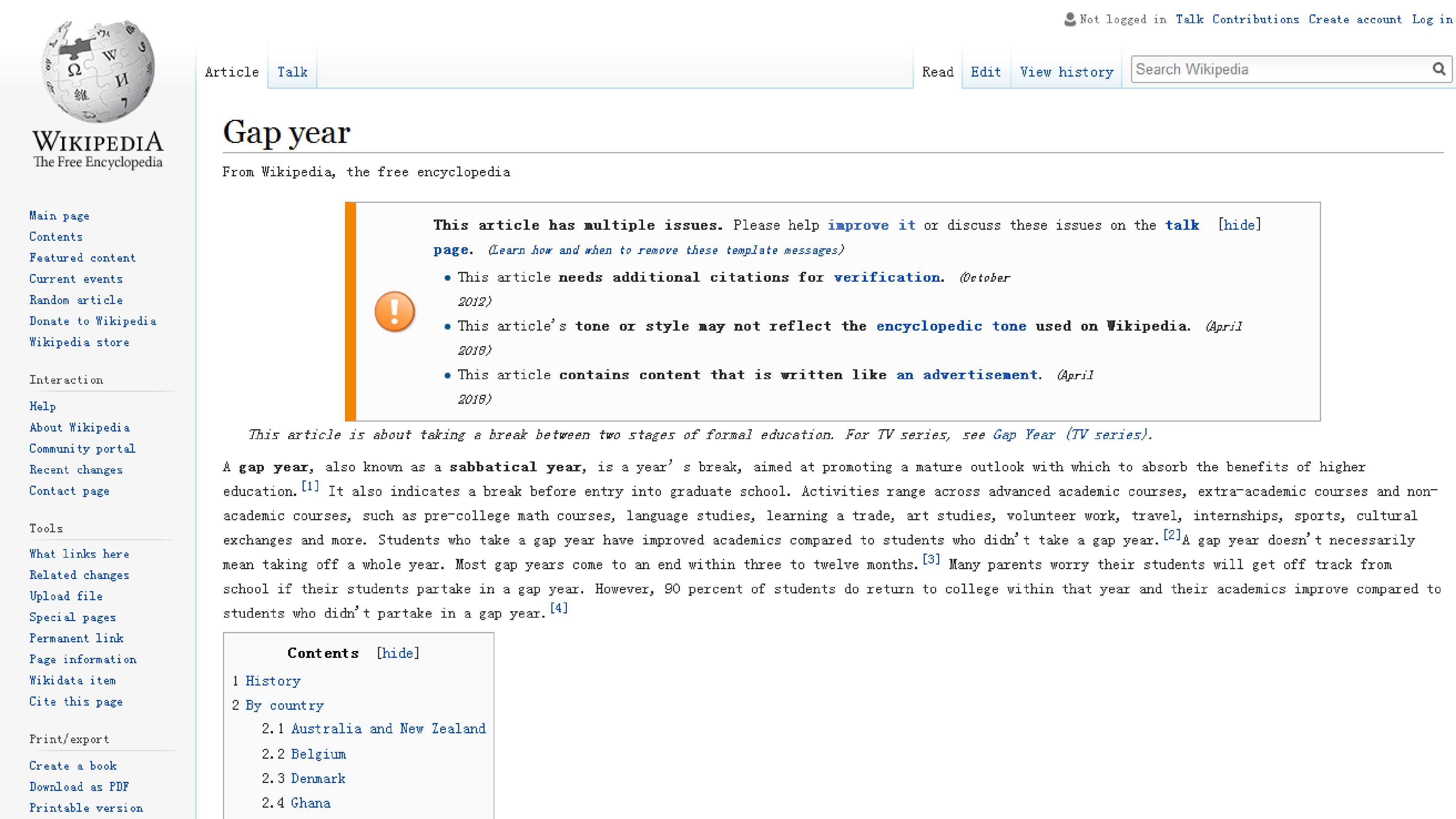Click the search magnifying glass icon

[x=1439, y=69]
